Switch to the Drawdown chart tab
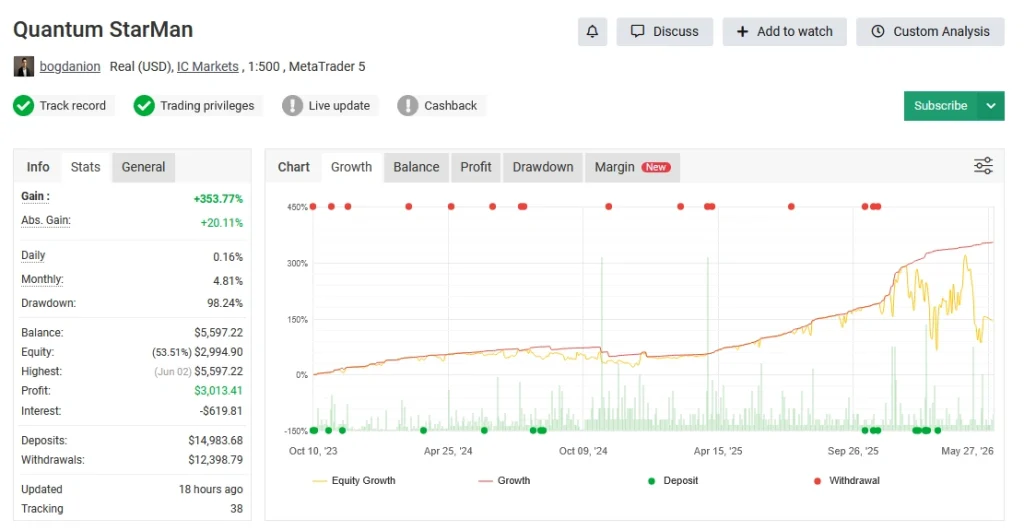This screenshot has height=531, width=1024. [x=543, y=167]
